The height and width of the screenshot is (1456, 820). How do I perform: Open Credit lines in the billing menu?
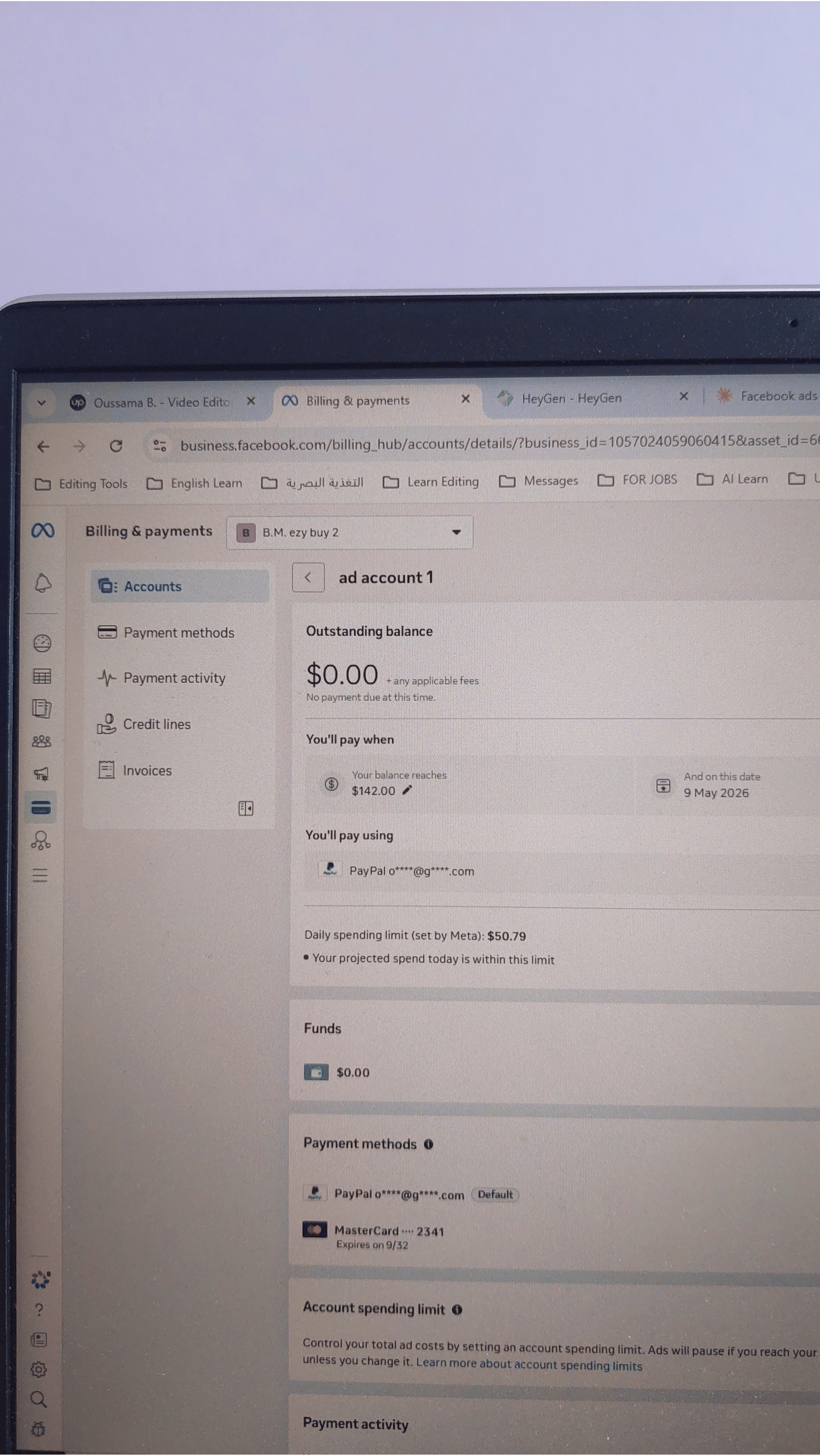[180, 724]
